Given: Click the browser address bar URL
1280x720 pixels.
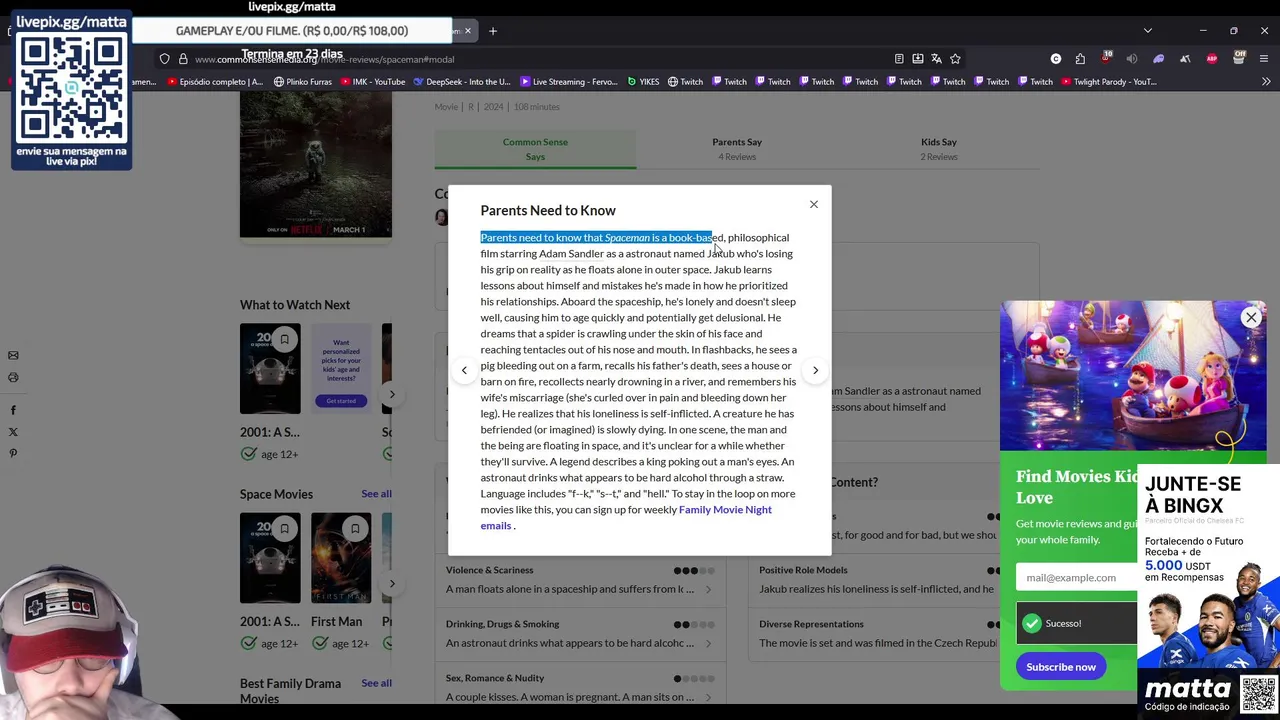Looking at the screenshot, I should pos(324,59).
